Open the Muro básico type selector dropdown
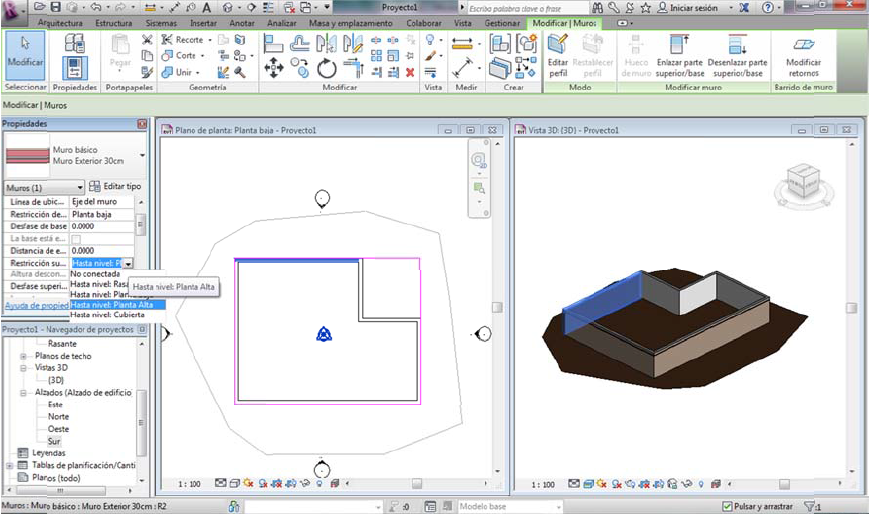Viewport: 869px width, 514px height. (x=142, y=156)
